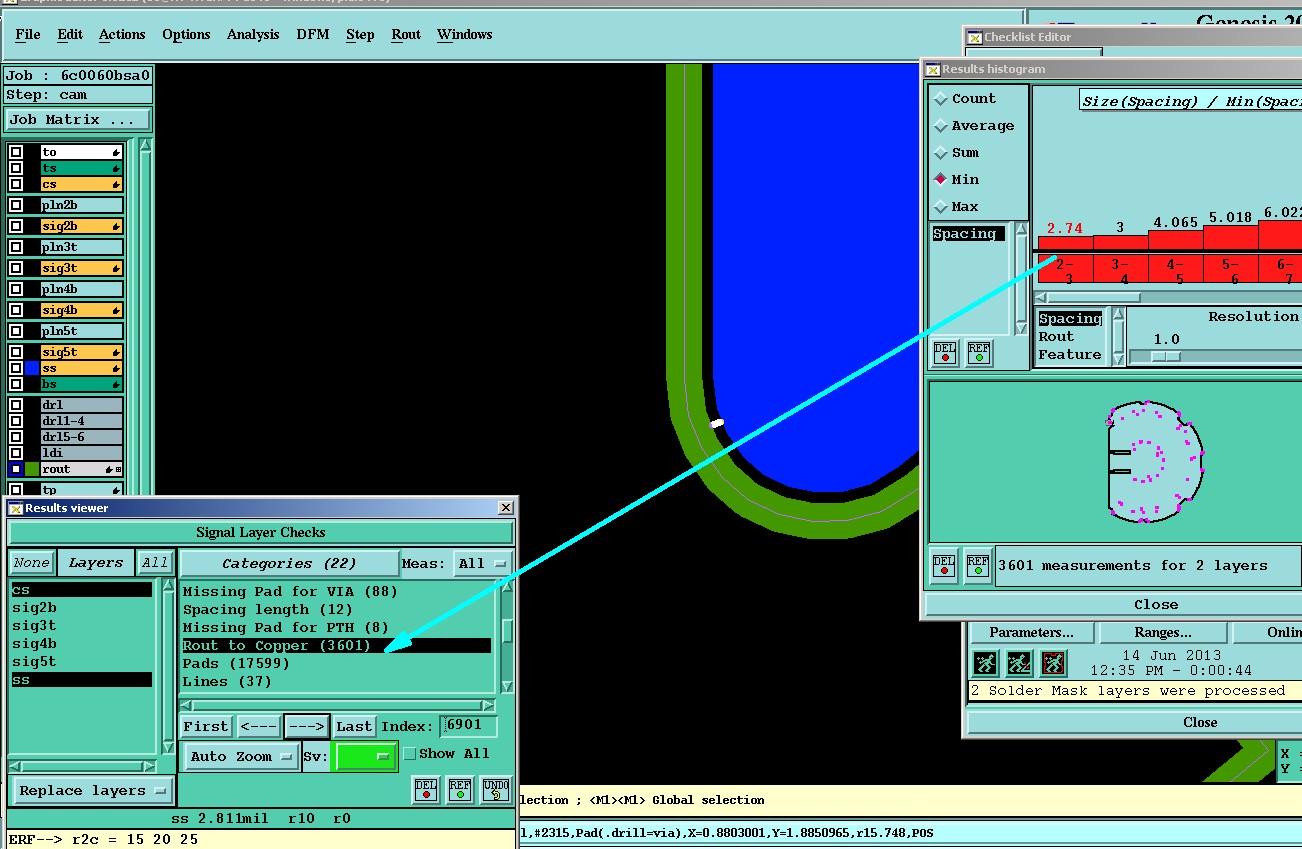Image resolution: width=1302 pixels, height=849 pixels.
Task: Toggle the pln2b layer display checkbox
Action: pyautogui.click(x=16, y=205)
